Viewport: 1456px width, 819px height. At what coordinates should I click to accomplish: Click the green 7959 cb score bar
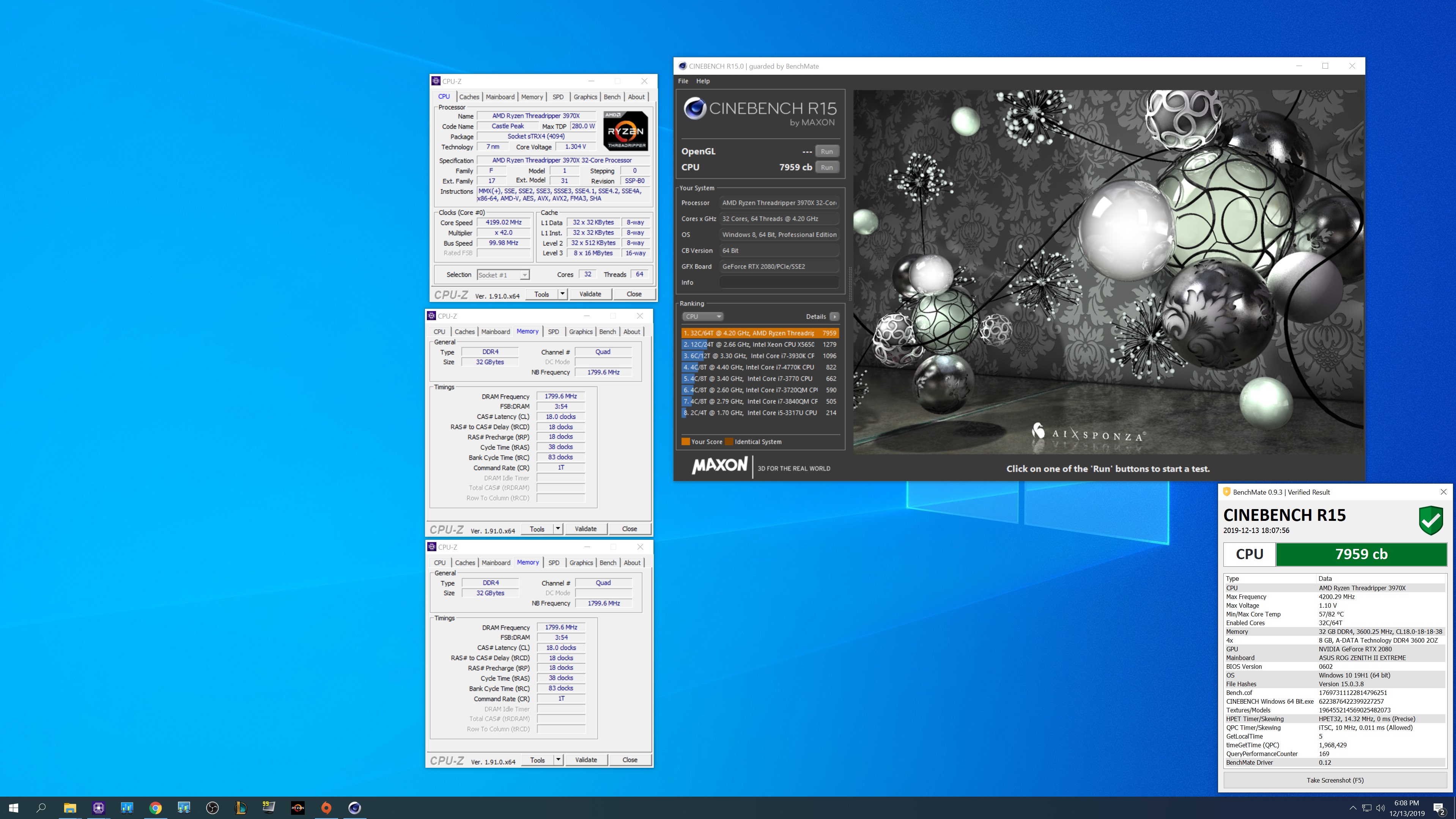(x=1361, y=554)
